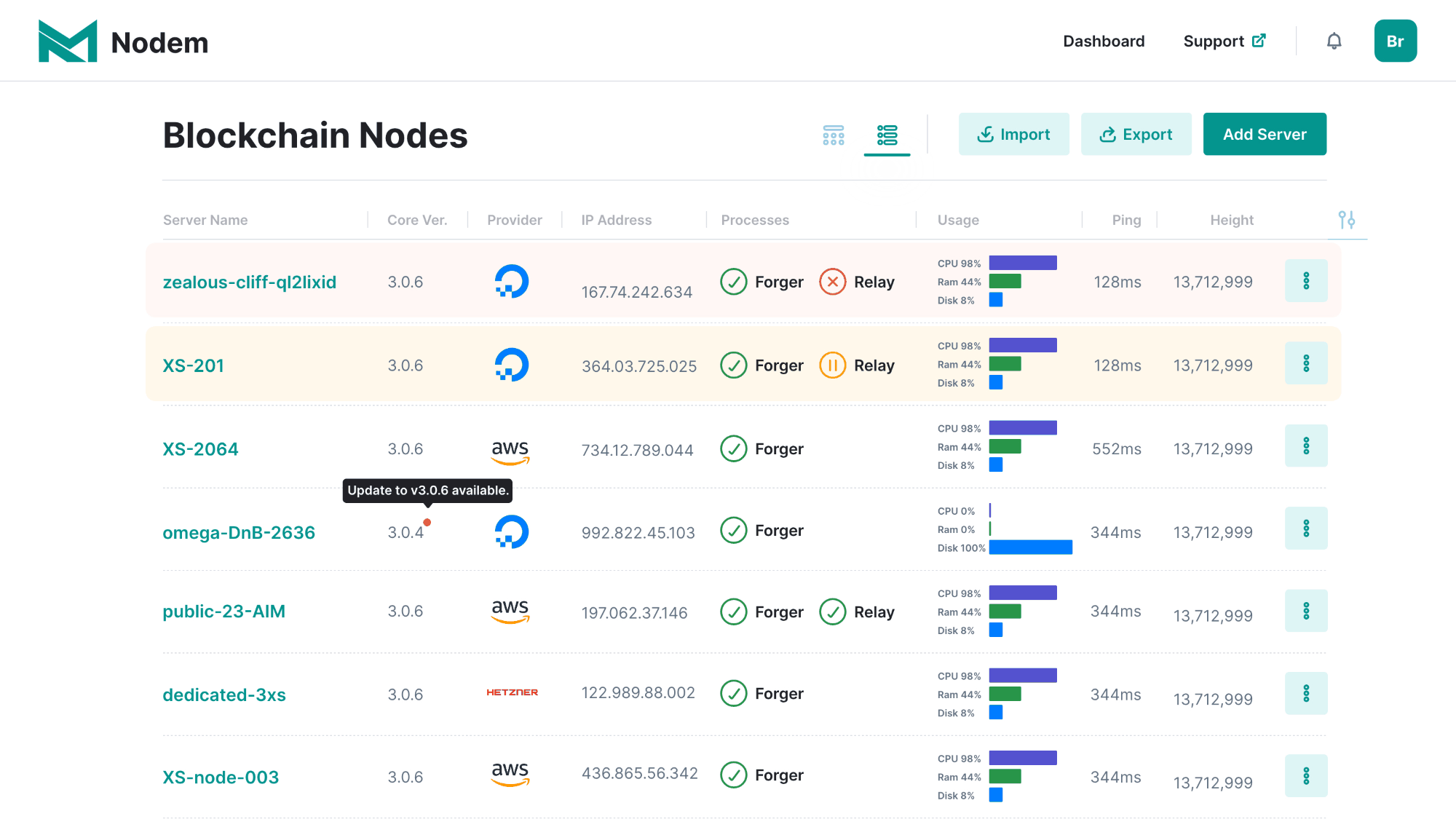
Task: Click the Hetzner provider logo
Action: pos(512,692)
